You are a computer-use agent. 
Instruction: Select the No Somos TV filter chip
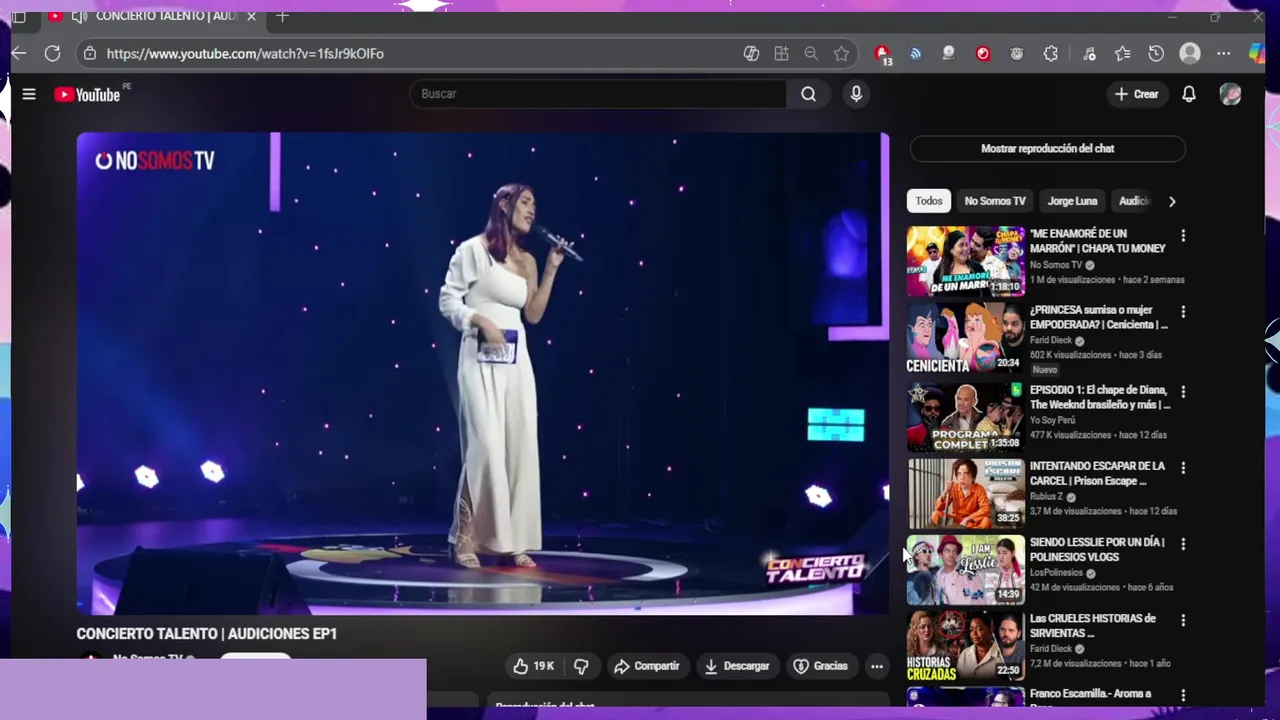click(x=995, y=201)
